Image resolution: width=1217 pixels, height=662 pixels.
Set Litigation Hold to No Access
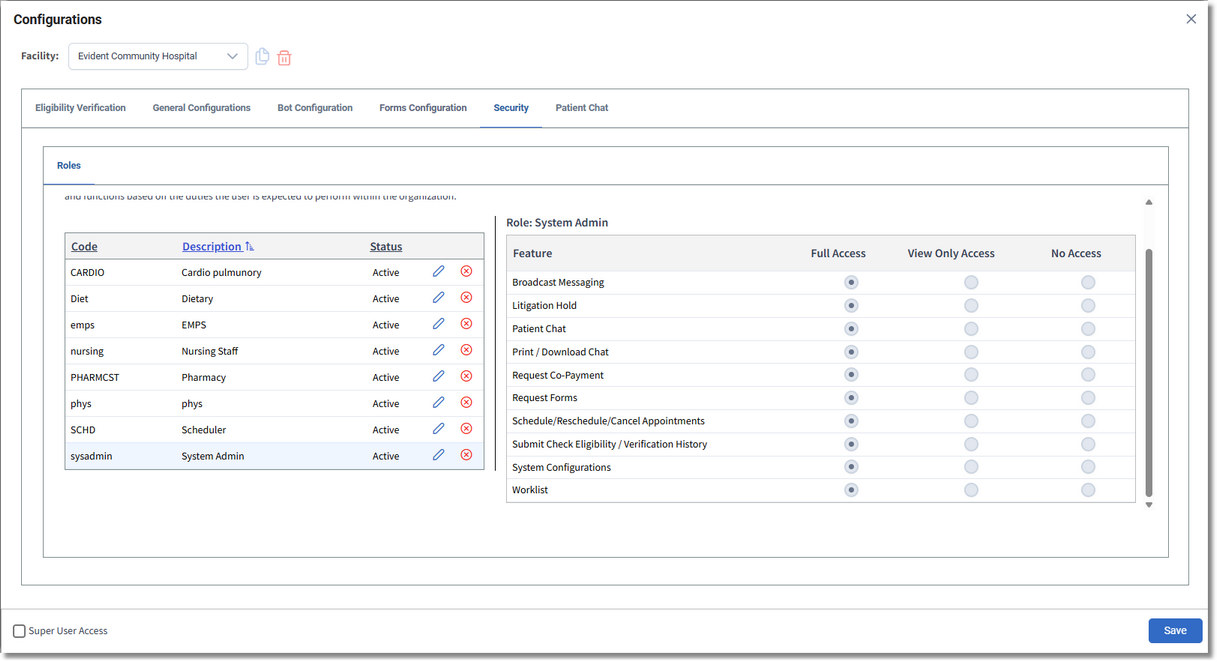(1088, 306)
